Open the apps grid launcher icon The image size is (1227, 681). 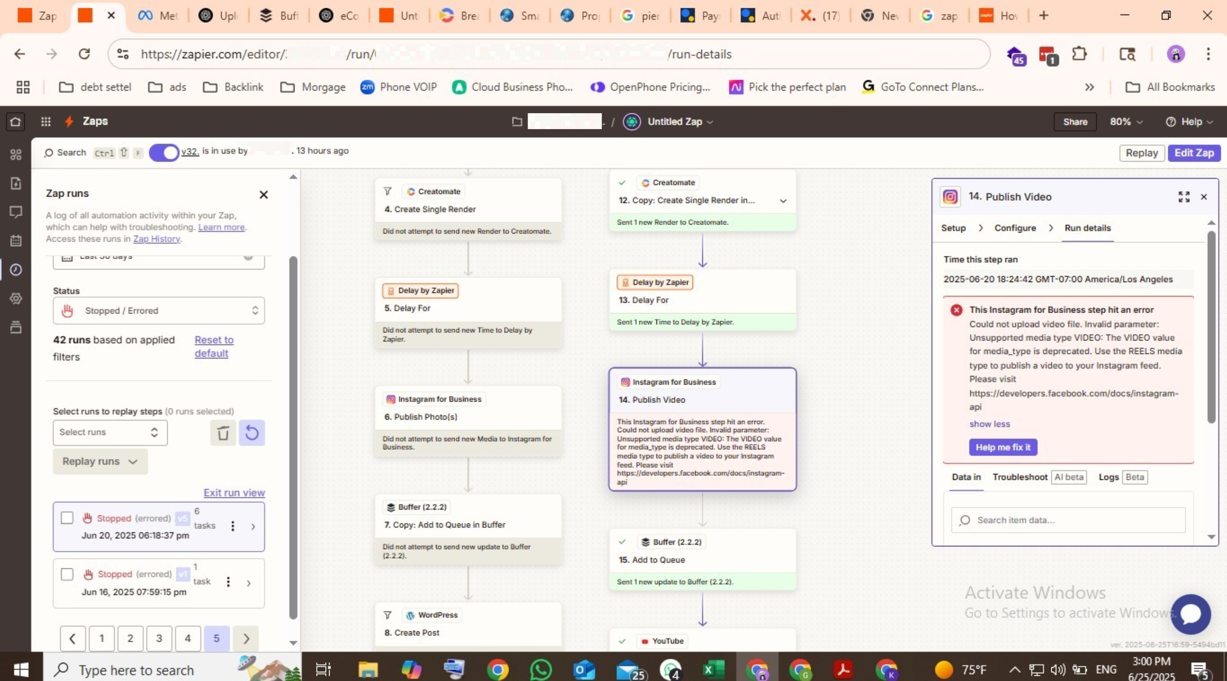[x=46, y=122]
